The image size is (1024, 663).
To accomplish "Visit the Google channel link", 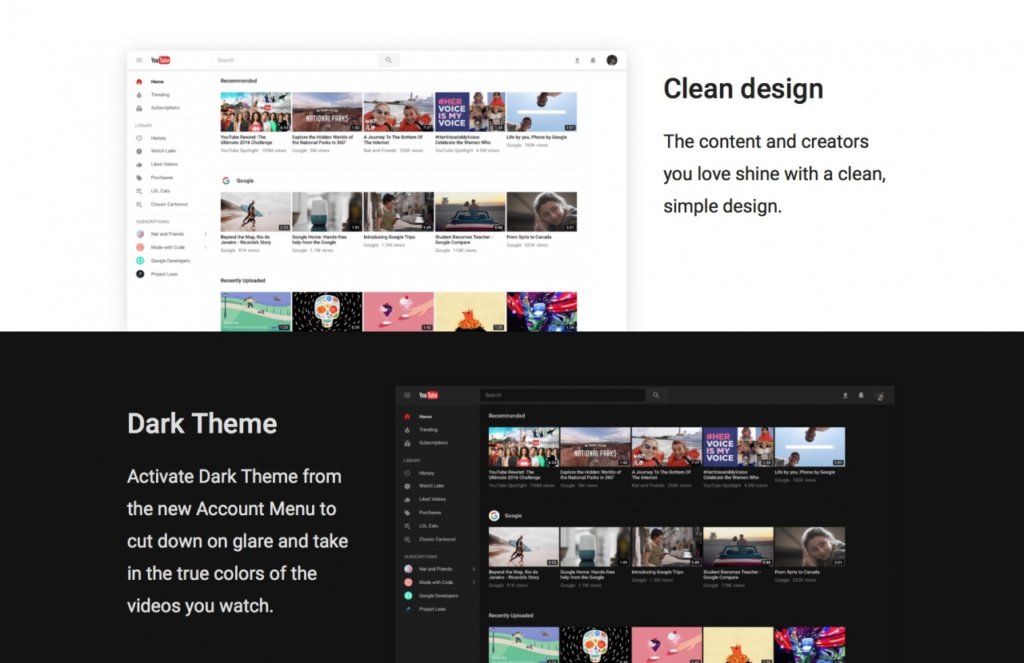I will coord(246,180).
